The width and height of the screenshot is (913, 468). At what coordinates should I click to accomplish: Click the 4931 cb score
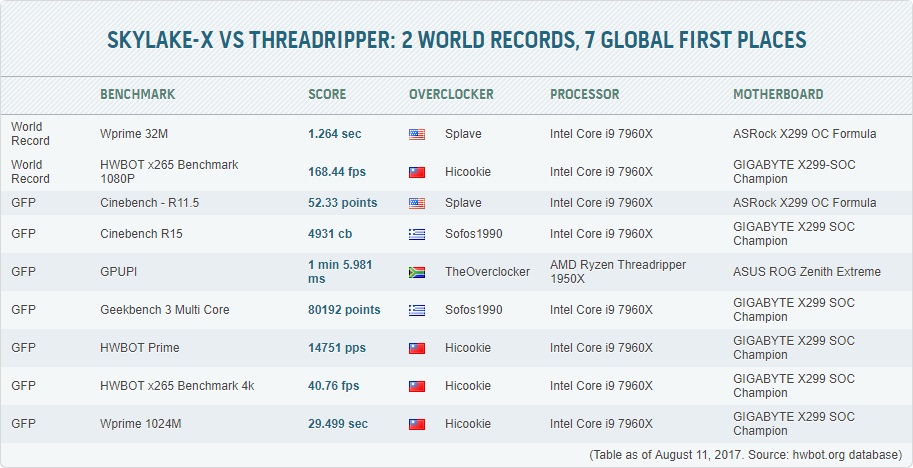pyautogui.click(x=330, y=234)
